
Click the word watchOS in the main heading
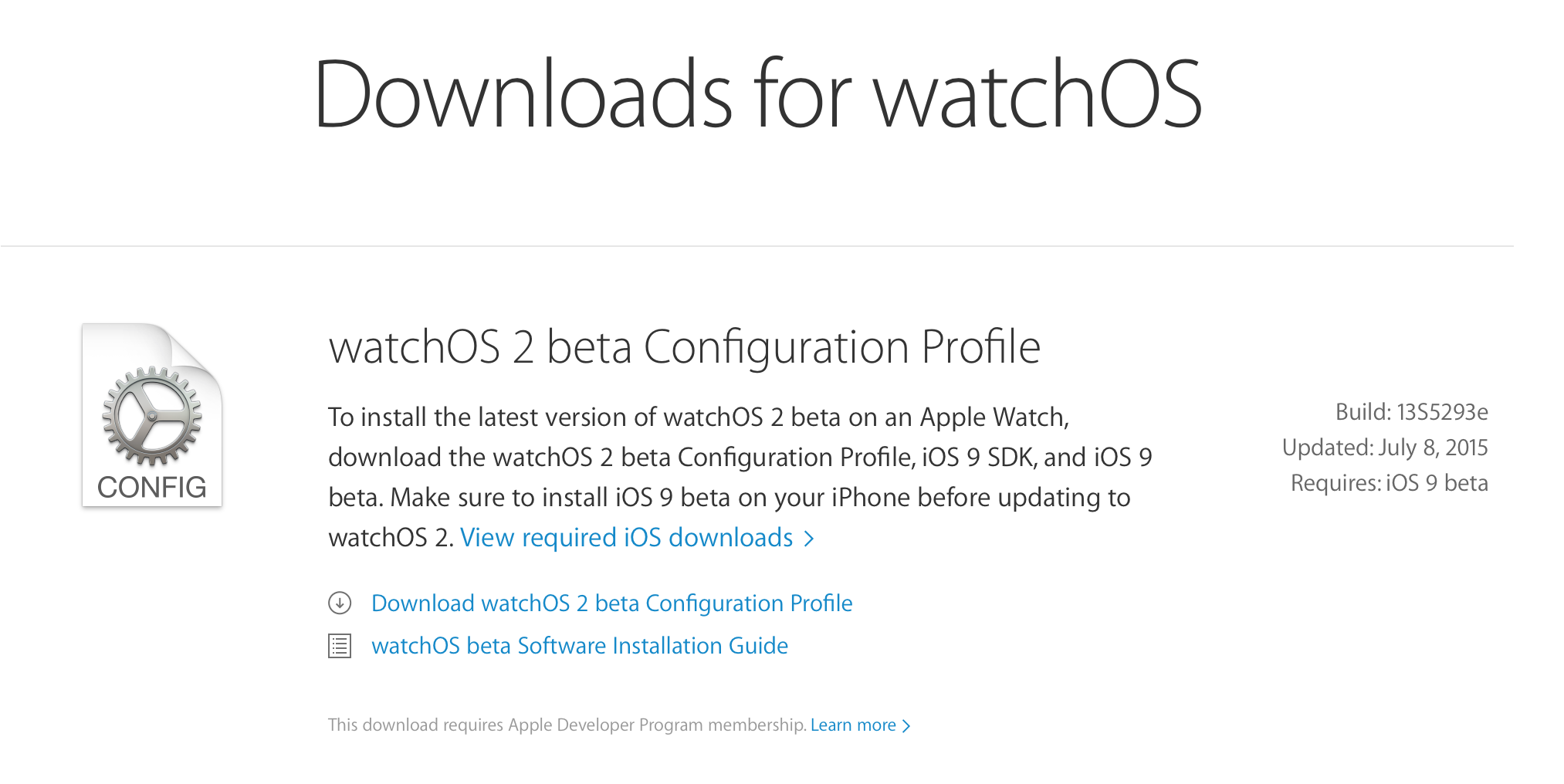pyautogui.click(x=1038, y=94)
